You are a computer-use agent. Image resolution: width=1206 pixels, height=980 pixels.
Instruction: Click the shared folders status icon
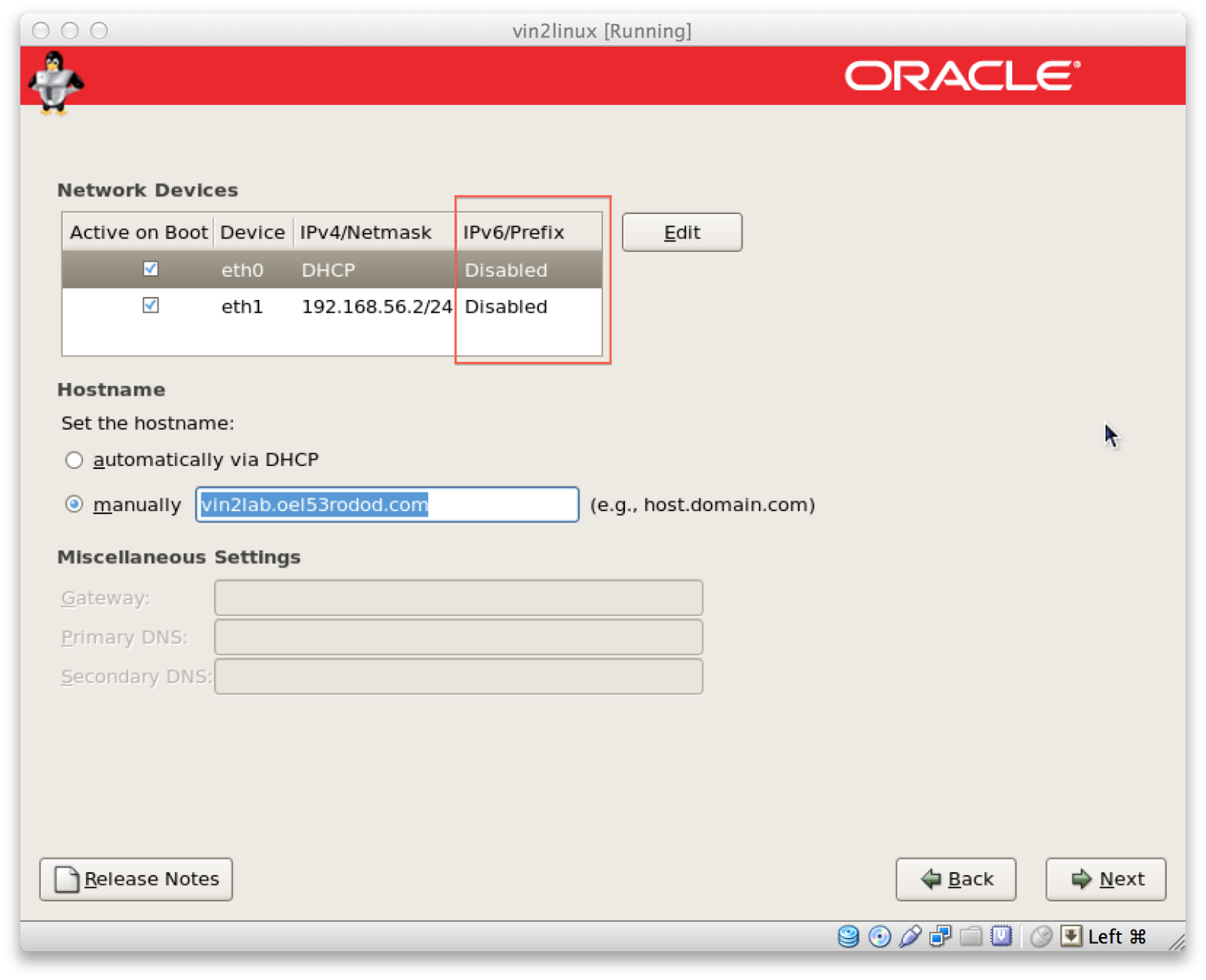[x=971, y=936]
